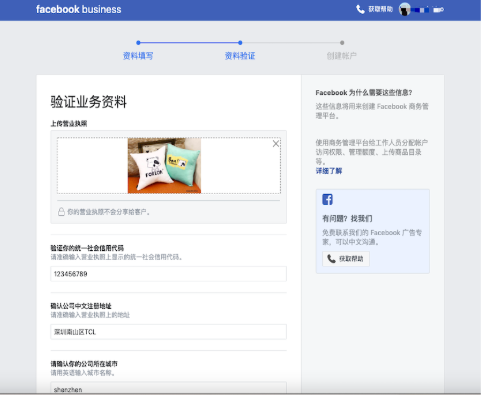The width and height of the screenshot is (481, 395).
Task: Open 详细了解 link
Action: (329, 171)
